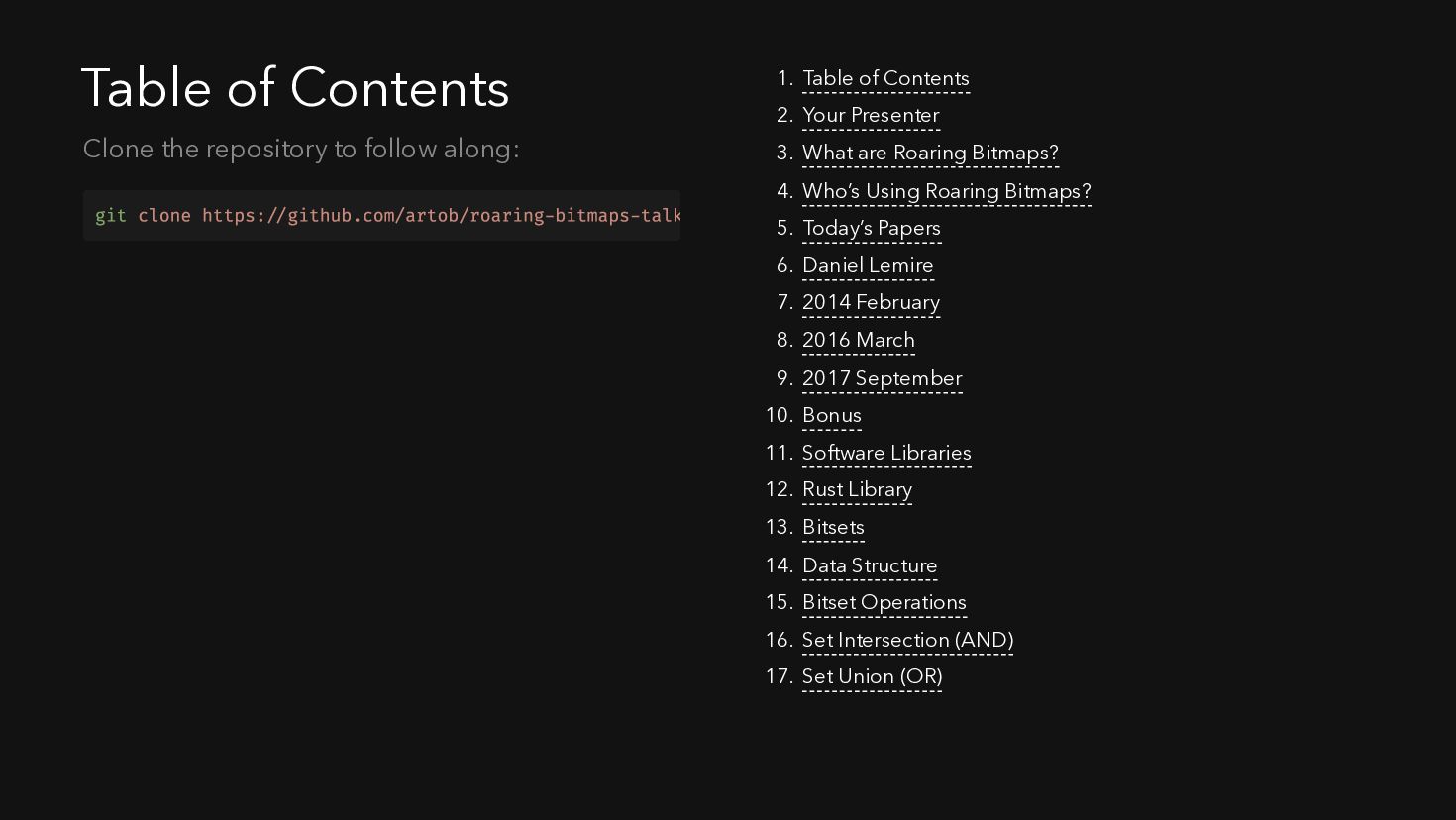1456x820 pixels.
Task: Open the 2016 March link
Action: [x=859, y=341]
